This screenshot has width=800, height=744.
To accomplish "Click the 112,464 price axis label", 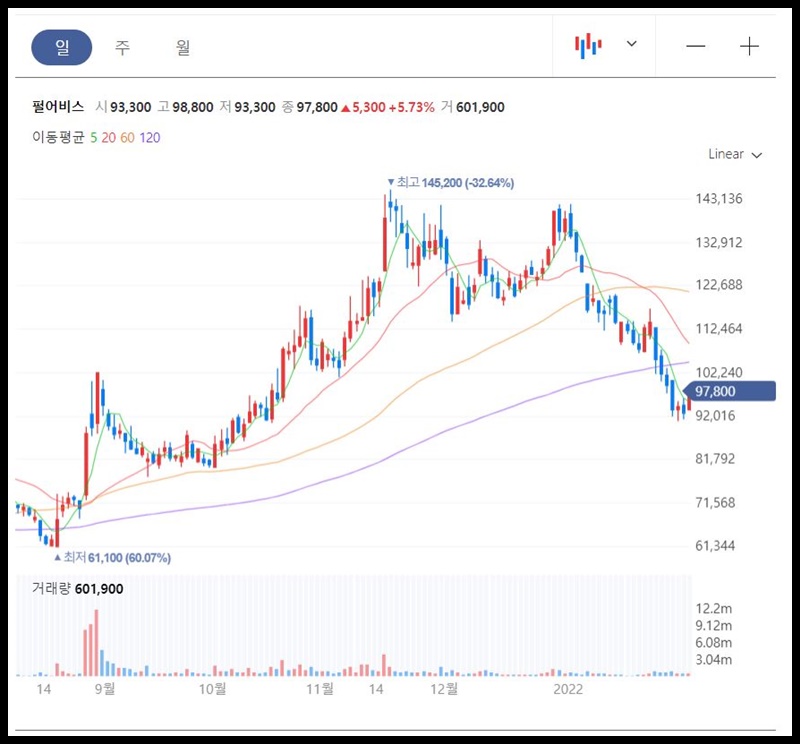I will [x=719, y=328].
